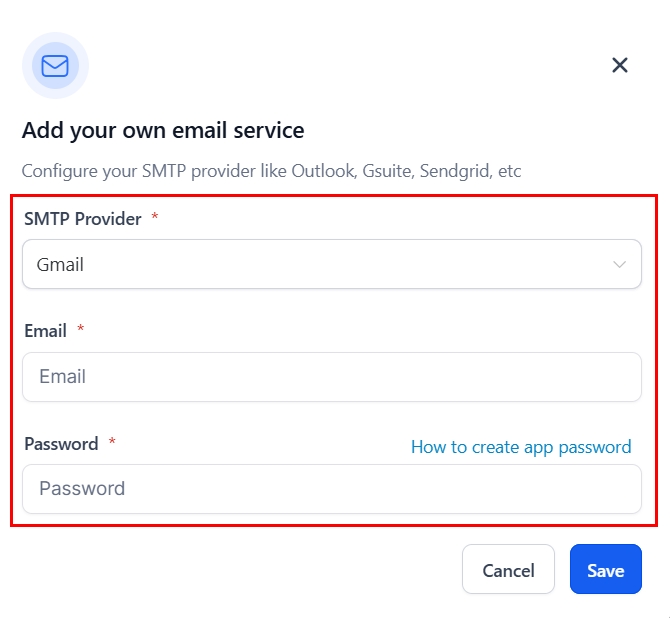Click the Add your own email service heading
This screenshot has width=670, height=618.
(163, 130)
